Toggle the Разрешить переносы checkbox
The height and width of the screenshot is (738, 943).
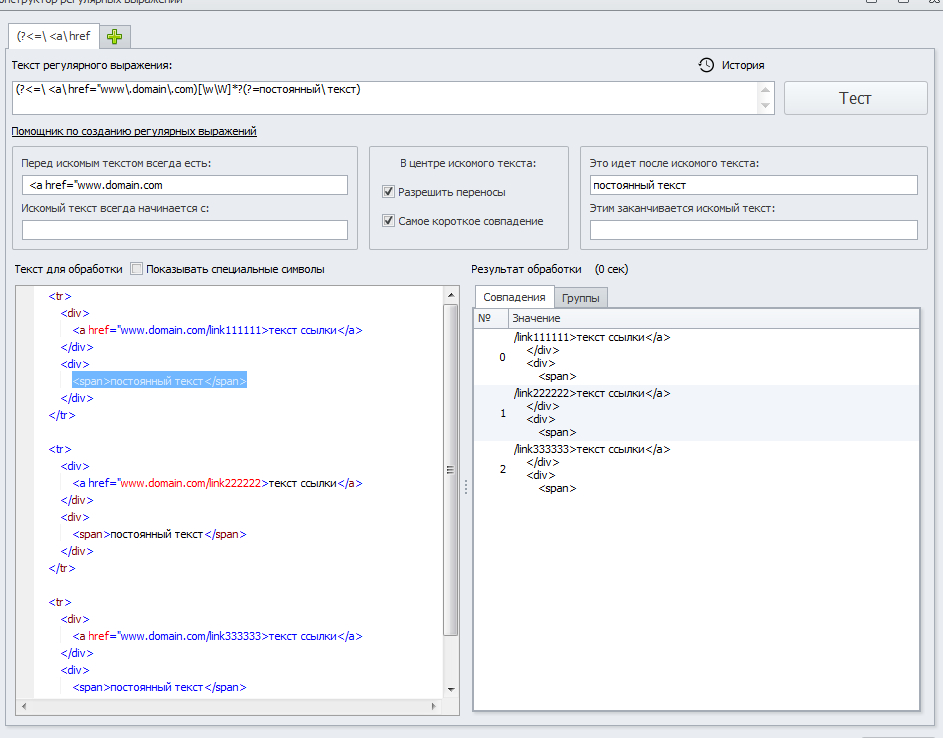coord(389,192)
